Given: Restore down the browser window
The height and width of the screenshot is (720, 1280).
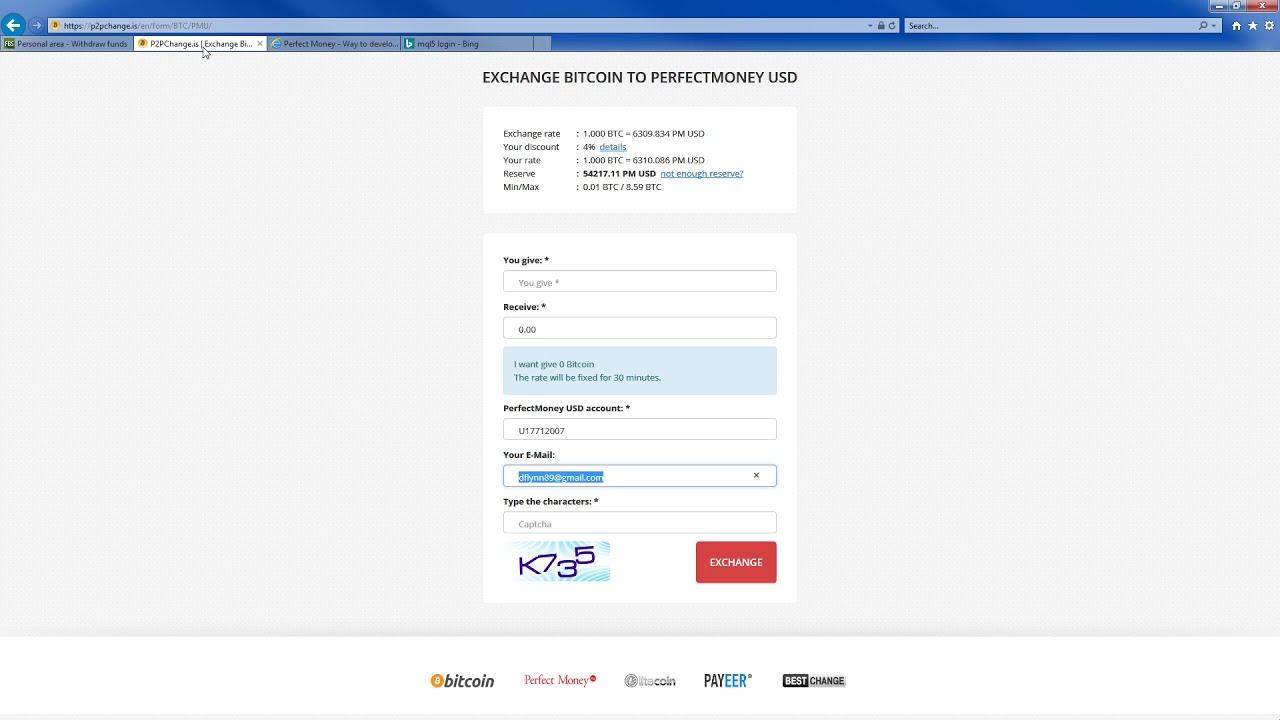Looking at the screenshot, I should [1237, 6].
